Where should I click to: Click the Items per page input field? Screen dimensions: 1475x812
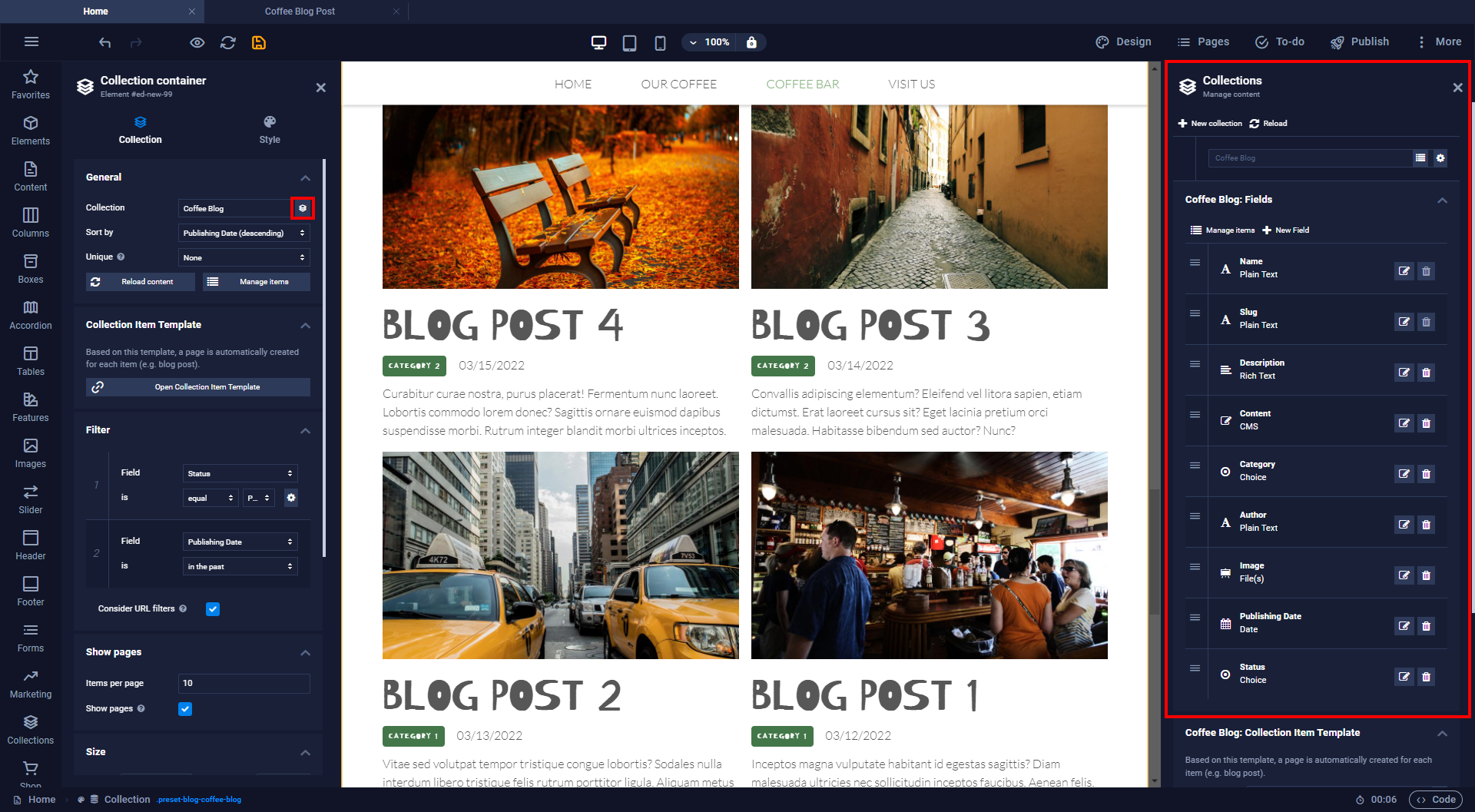click(x=244, y=683)
